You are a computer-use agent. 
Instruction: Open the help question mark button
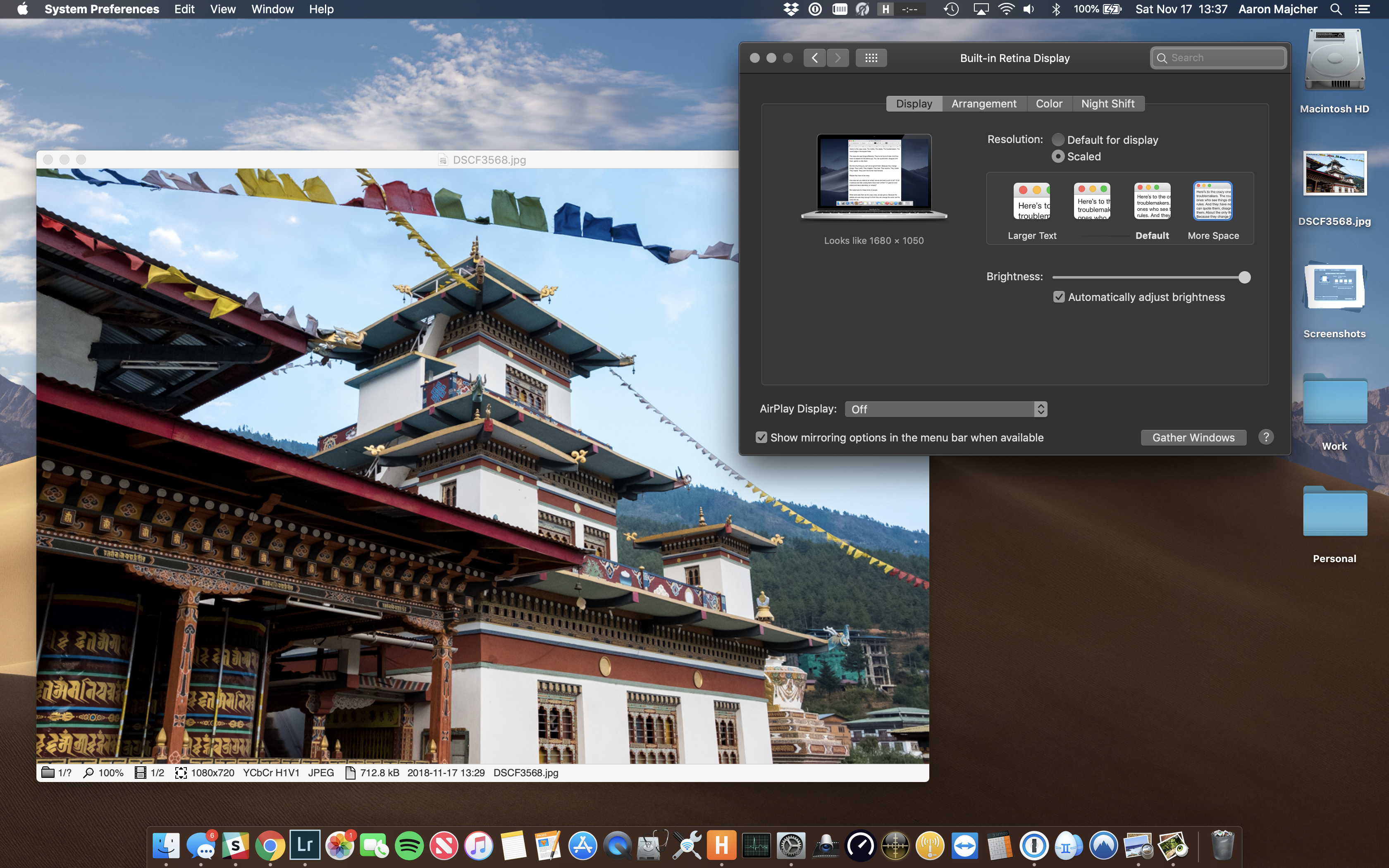pos(1265,437)
